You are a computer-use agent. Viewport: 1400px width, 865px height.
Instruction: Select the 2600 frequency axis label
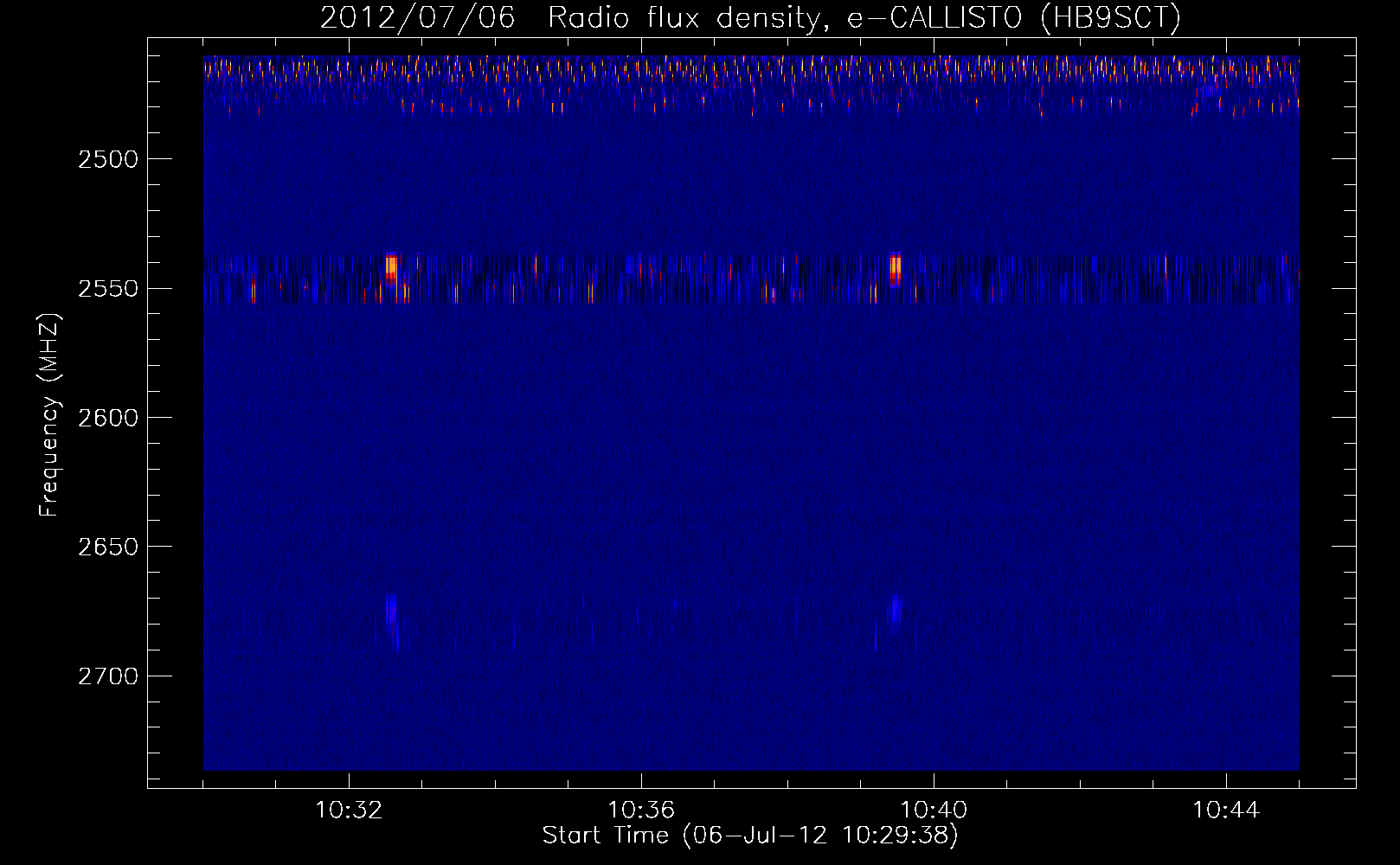click(x=108, y=418)
